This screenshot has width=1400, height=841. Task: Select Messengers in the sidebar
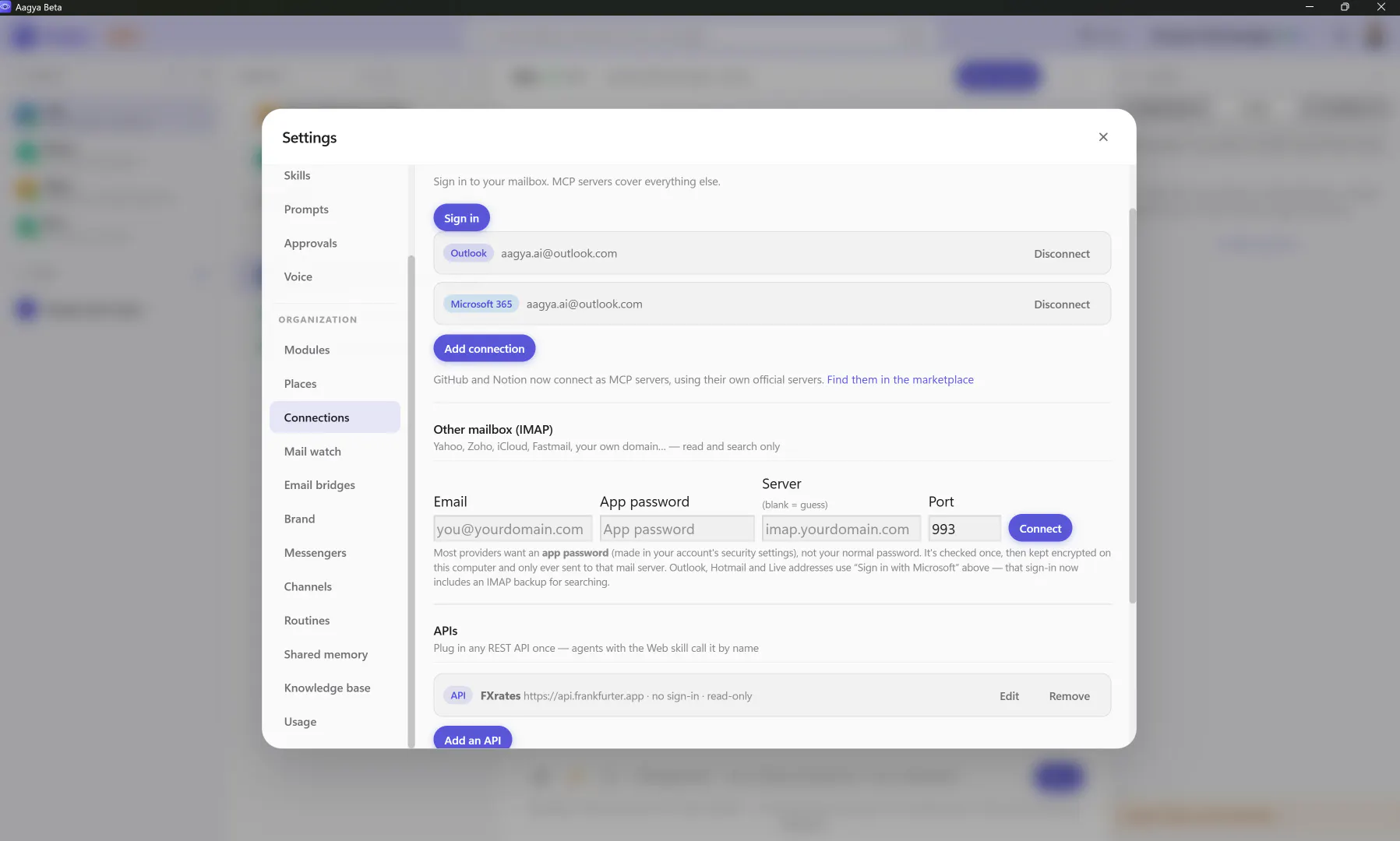click(335, 553)
